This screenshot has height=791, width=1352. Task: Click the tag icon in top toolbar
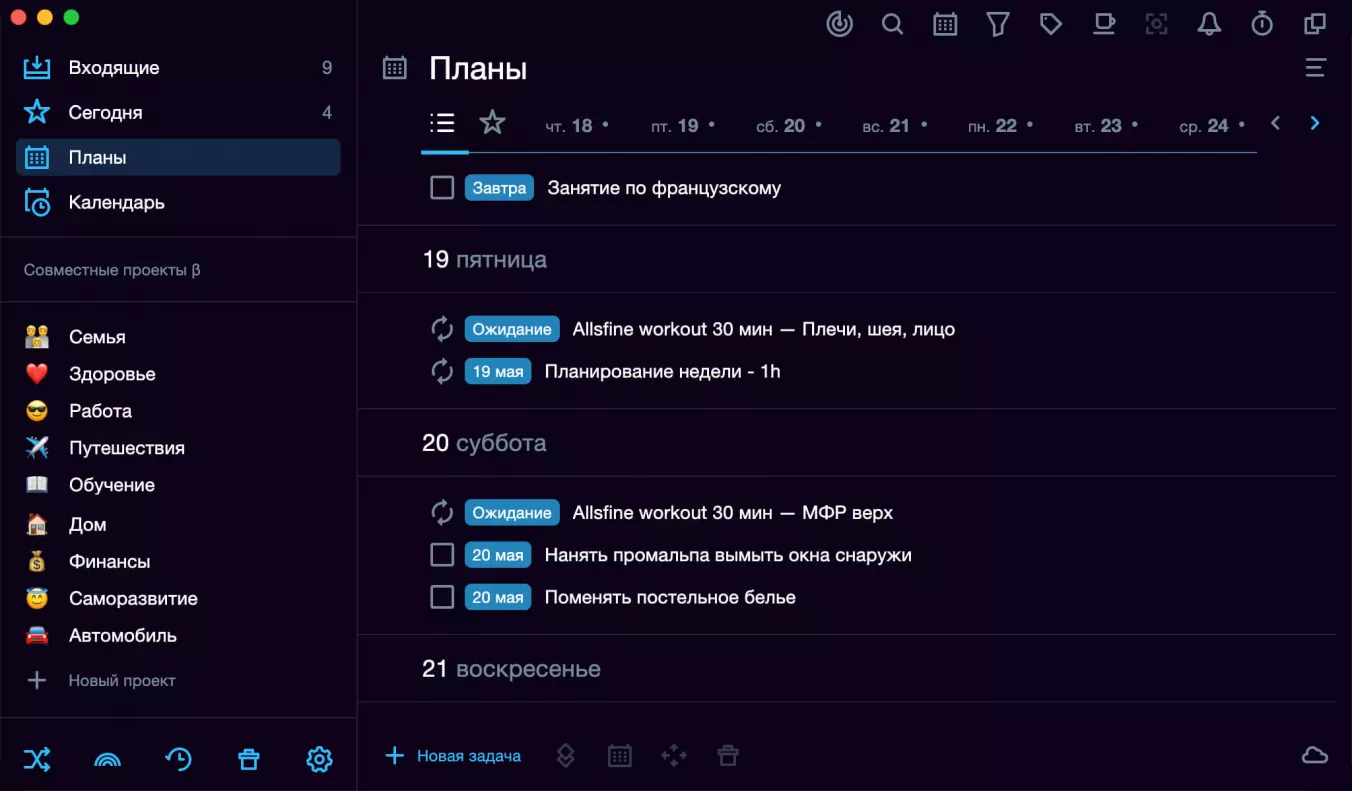[x=1051, y=24]
